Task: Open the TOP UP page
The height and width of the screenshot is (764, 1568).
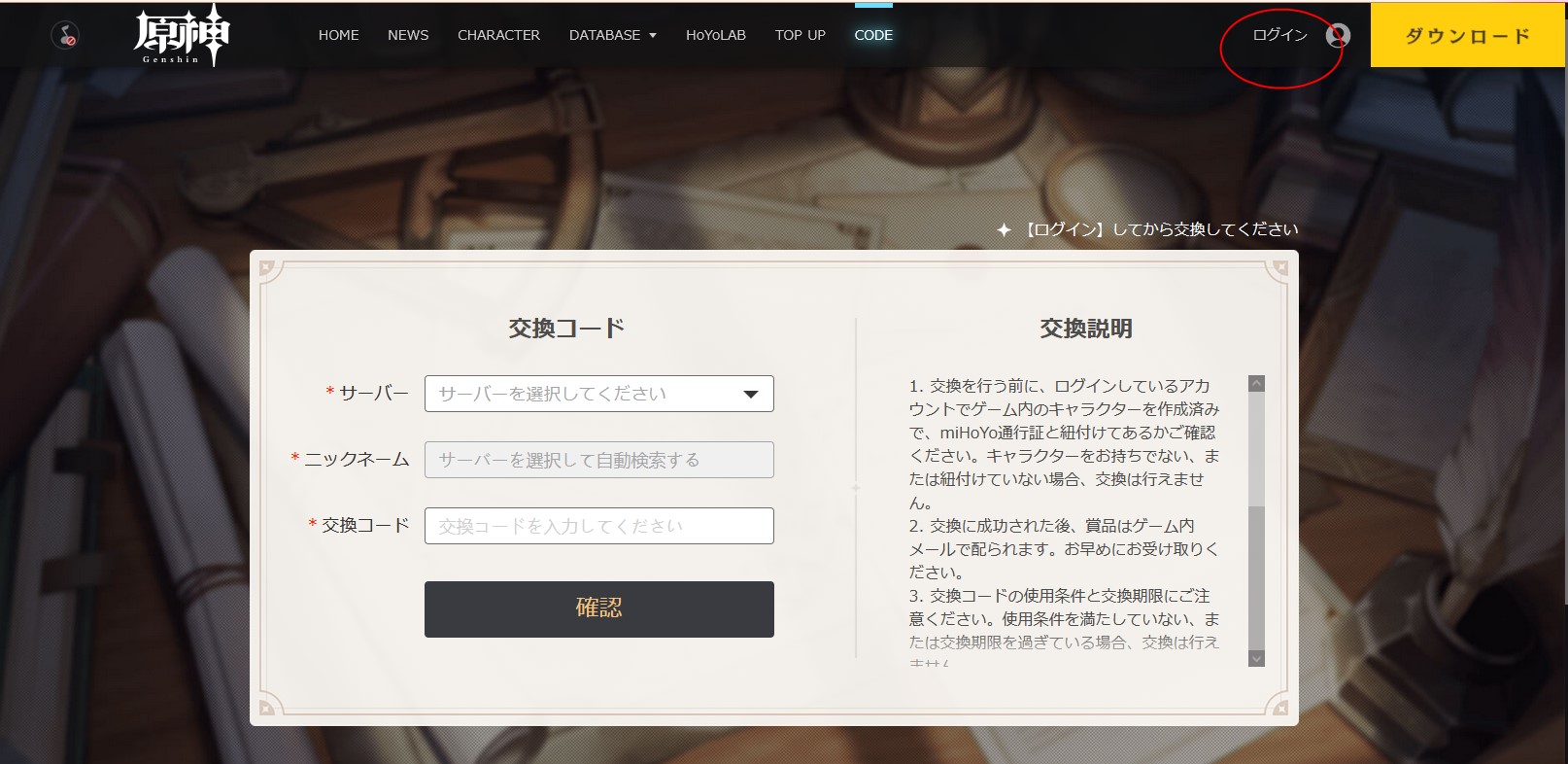Action: point(801,35)
